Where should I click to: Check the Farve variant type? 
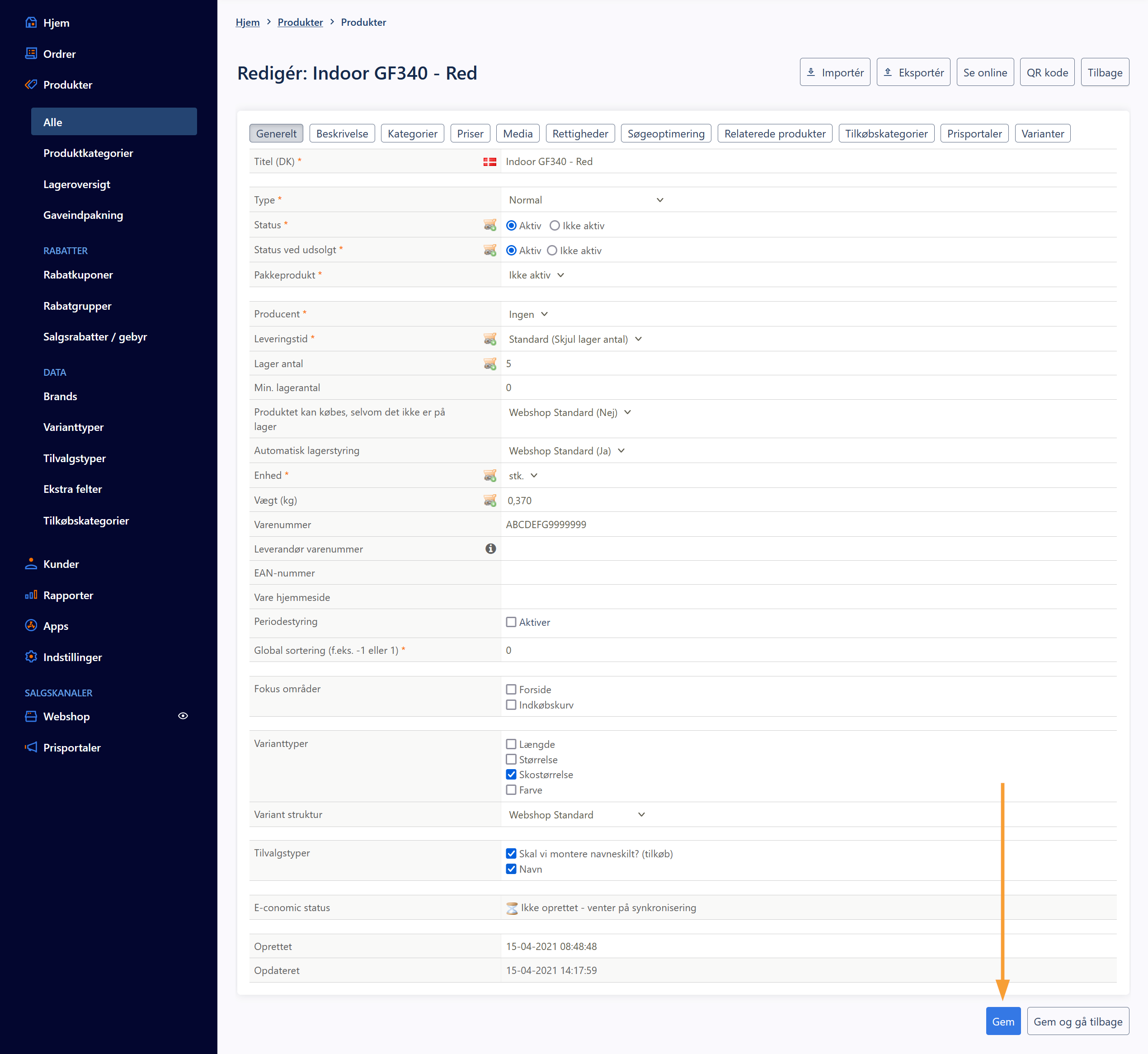511,790
